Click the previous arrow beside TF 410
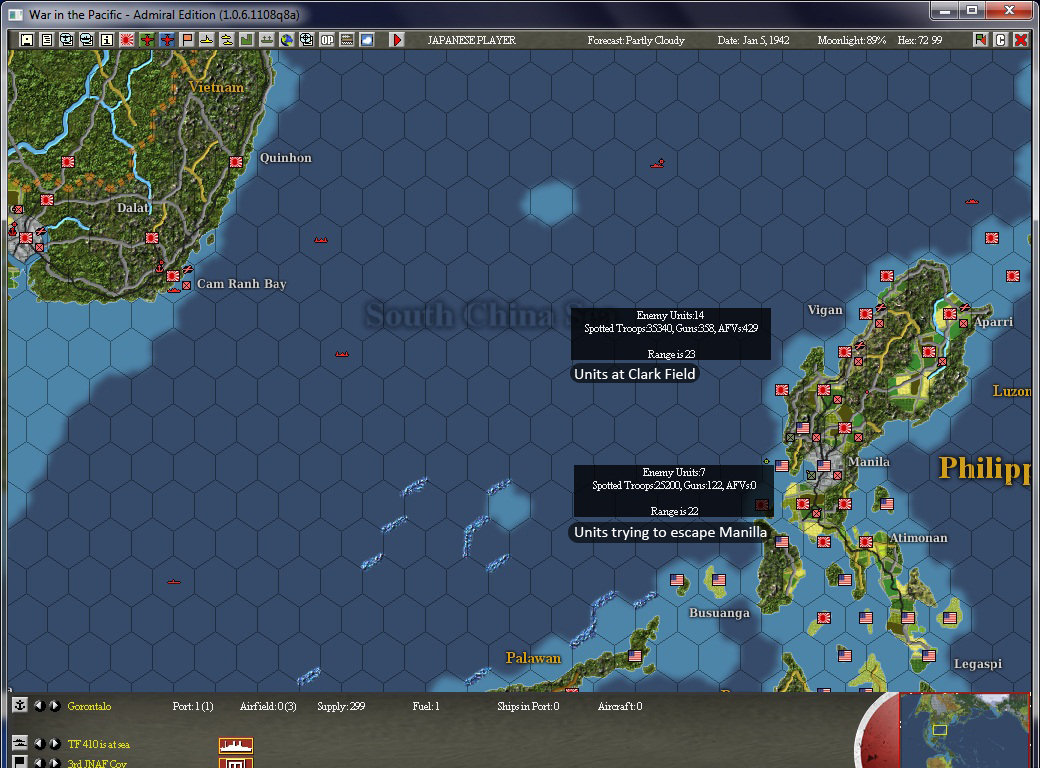1040x768 pixels. [x=39, y=743]
